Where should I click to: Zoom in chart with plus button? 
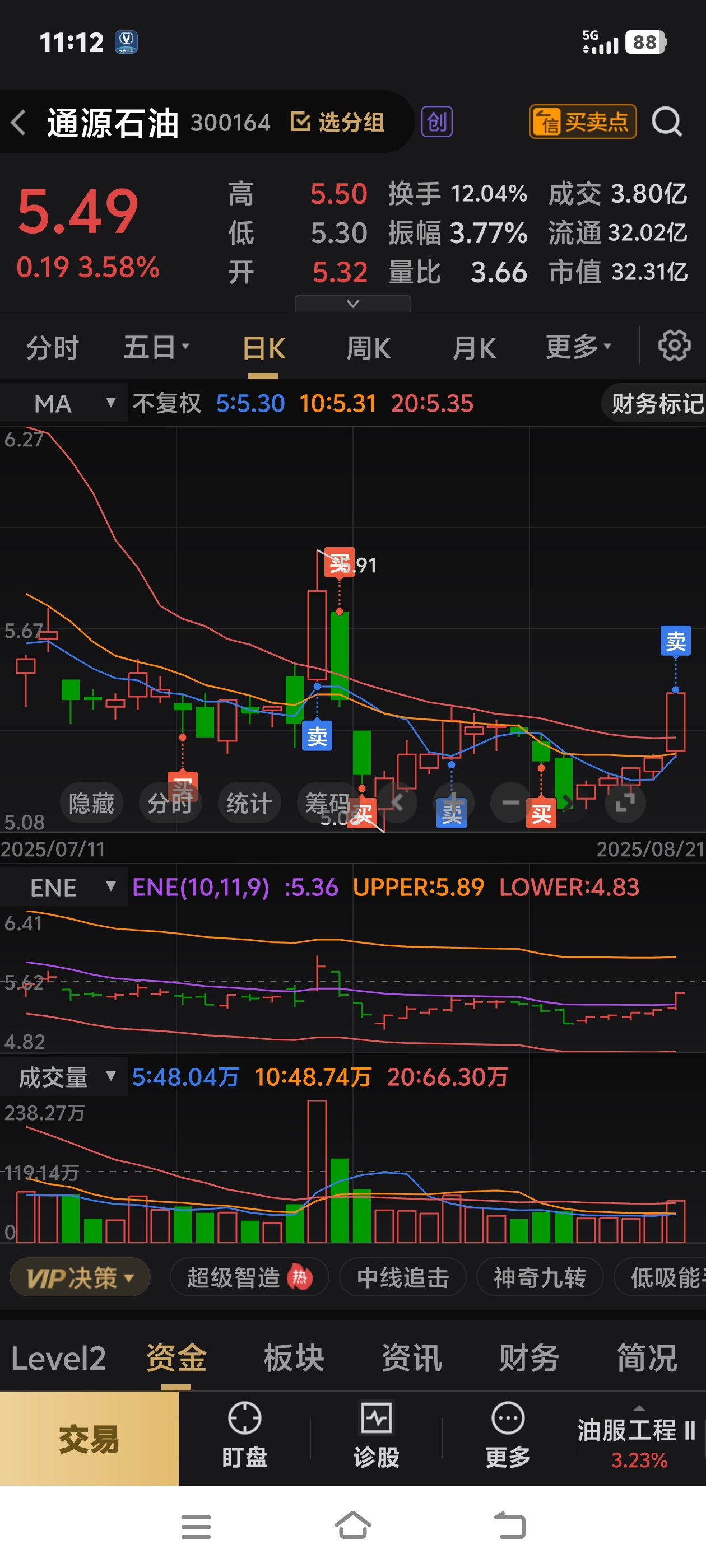click(453, 802)
